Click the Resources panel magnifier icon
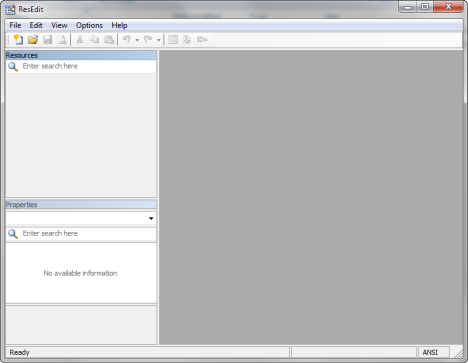The height and width of the screenshot is (363, 468). pos(13,67)
